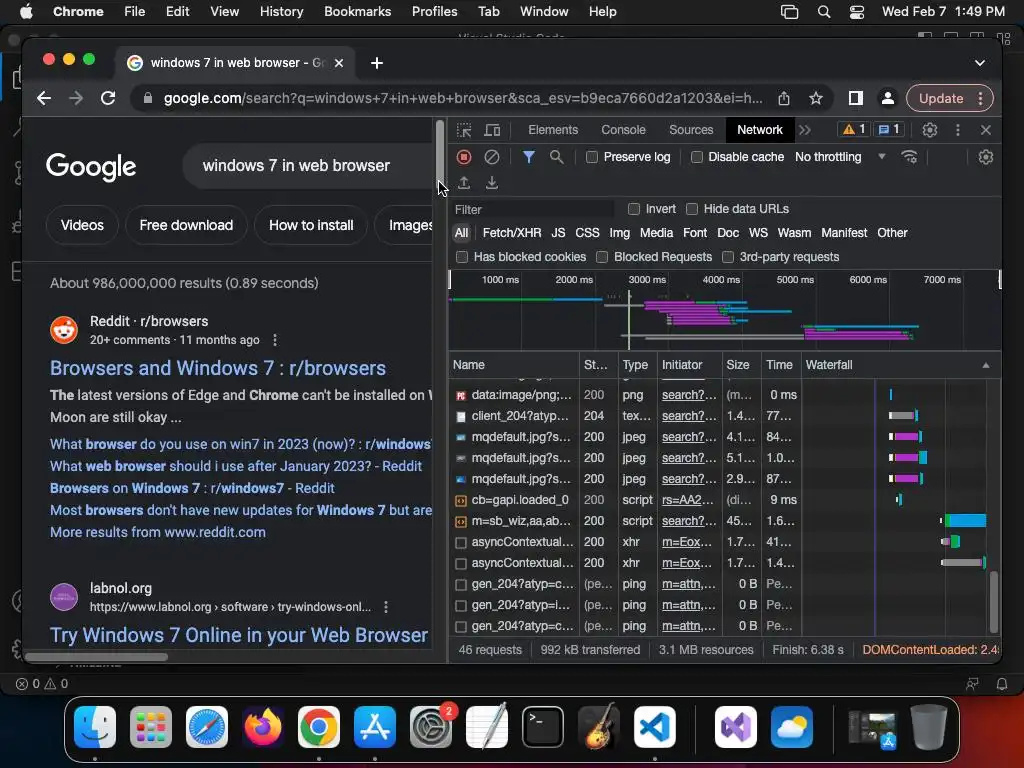Toggle the device toolbar icon

pos(492,130)
